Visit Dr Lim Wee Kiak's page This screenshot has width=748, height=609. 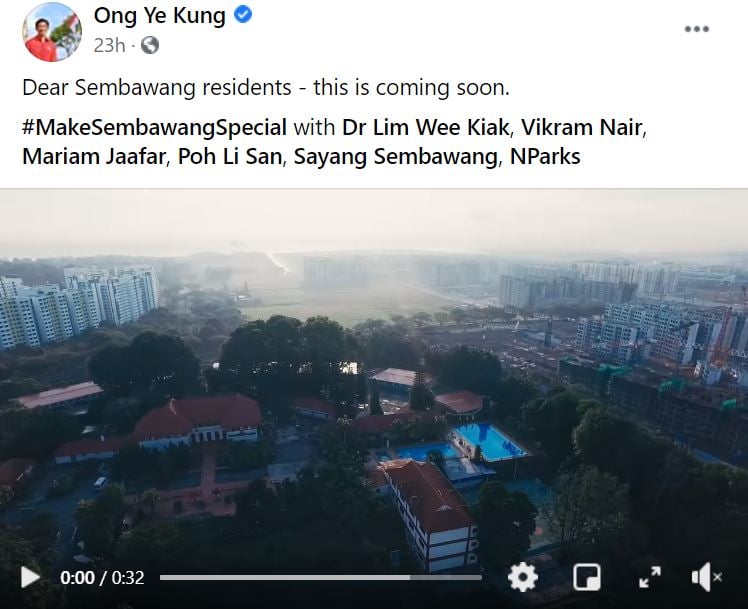[x=426, y=127]
